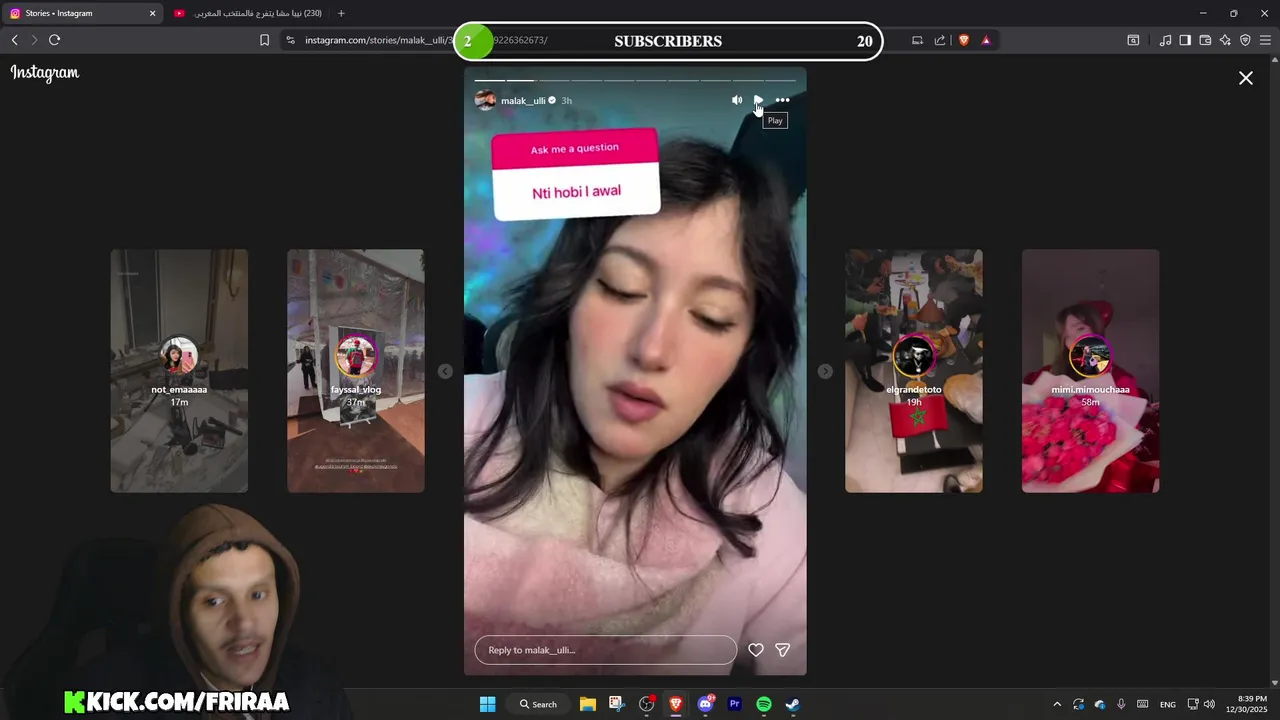The image size is (1280, 720).
Task: Click the OneDrive cloud tray icon
Action: pyautogui.click(x=1100, y=704)
